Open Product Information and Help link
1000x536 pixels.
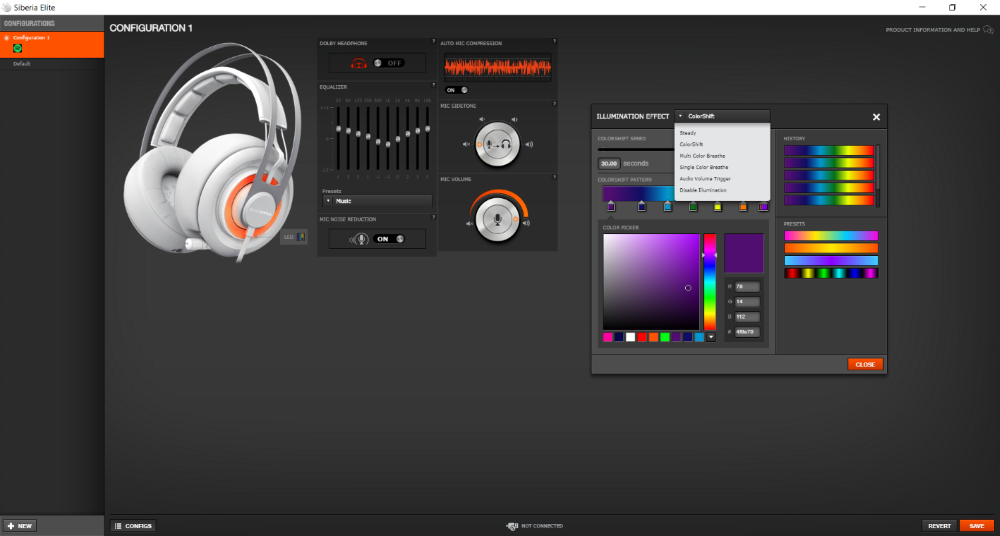pyautogui.click(x=932, y=30)
